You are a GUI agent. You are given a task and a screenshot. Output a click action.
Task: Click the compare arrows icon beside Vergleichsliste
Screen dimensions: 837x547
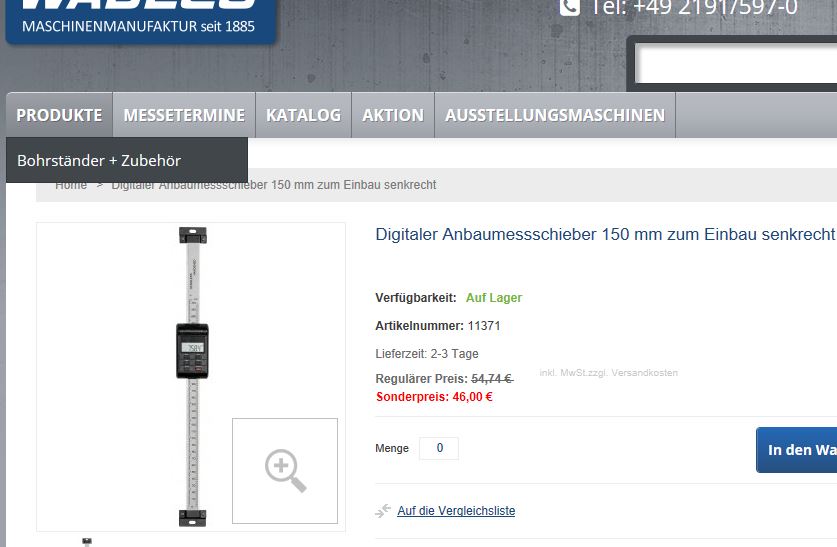pyautogui.click(x=383, y=511)
